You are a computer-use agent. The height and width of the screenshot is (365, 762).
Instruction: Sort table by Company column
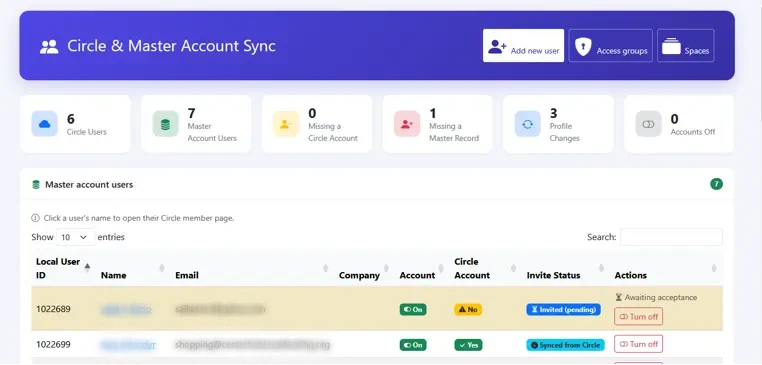coord(365,268)
